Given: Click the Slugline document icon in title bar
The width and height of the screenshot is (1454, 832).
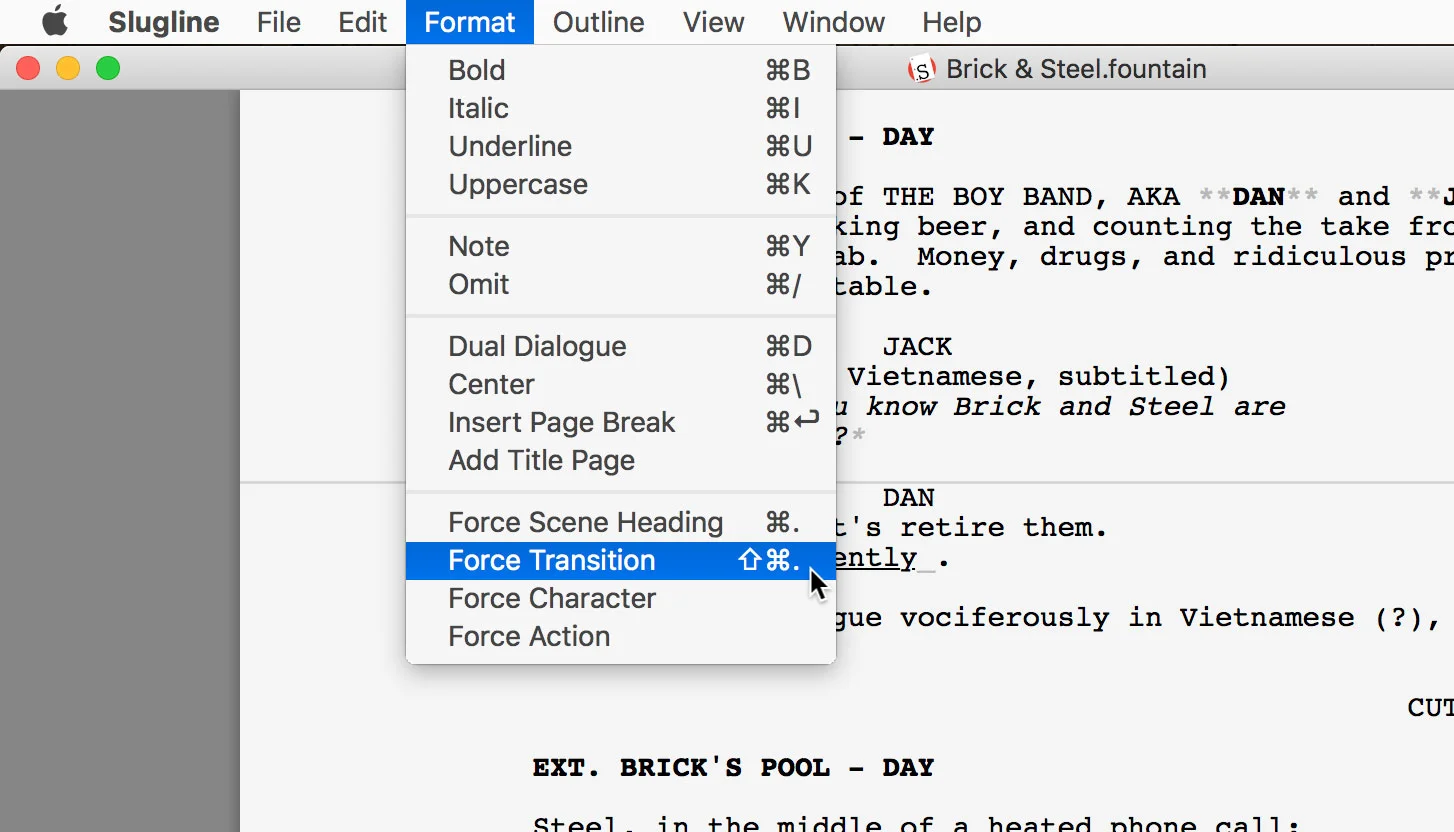Looking at the screenshot, I should coord(921,69).
